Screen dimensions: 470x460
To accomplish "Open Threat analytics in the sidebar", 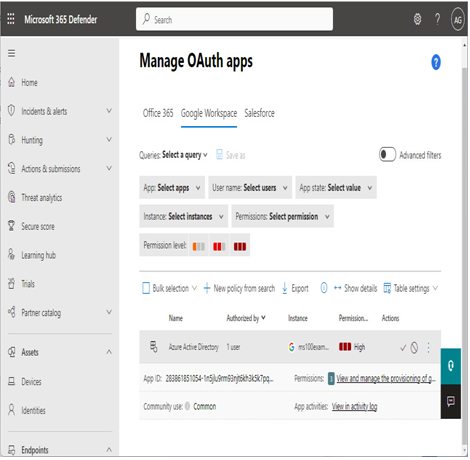I will tap(42, 198).
